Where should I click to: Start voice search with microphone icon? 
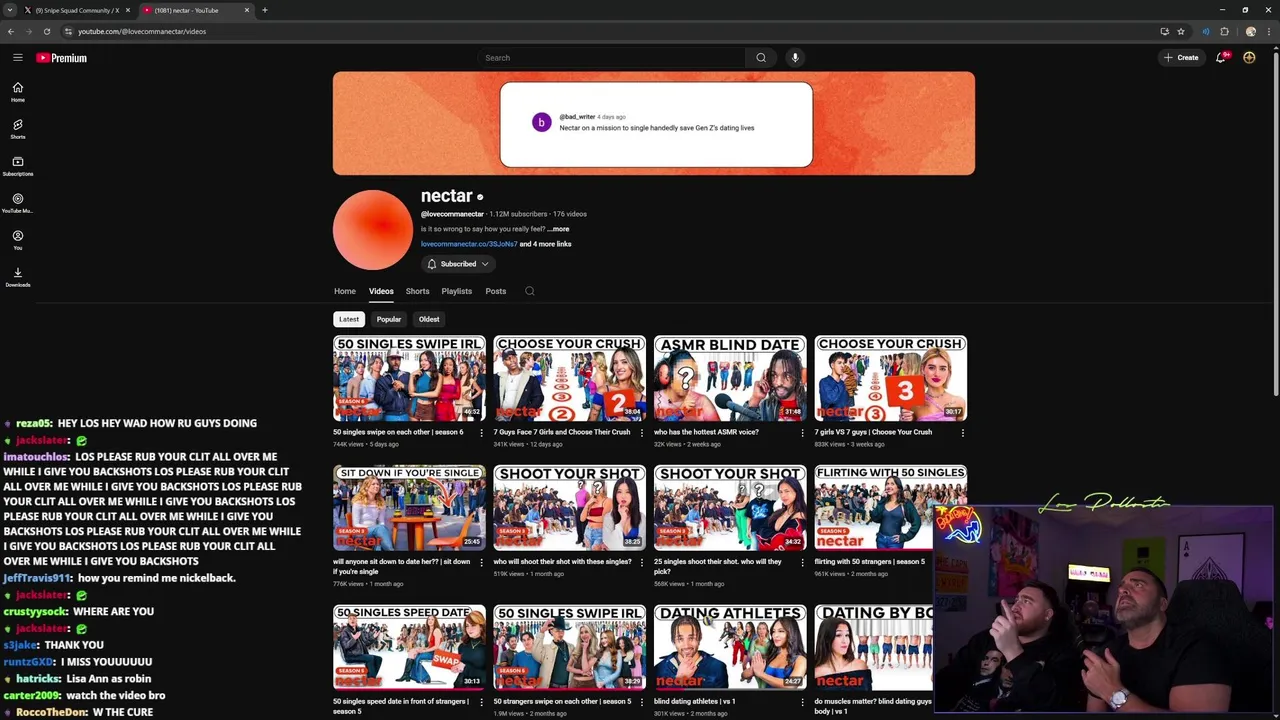pos(795,58)
